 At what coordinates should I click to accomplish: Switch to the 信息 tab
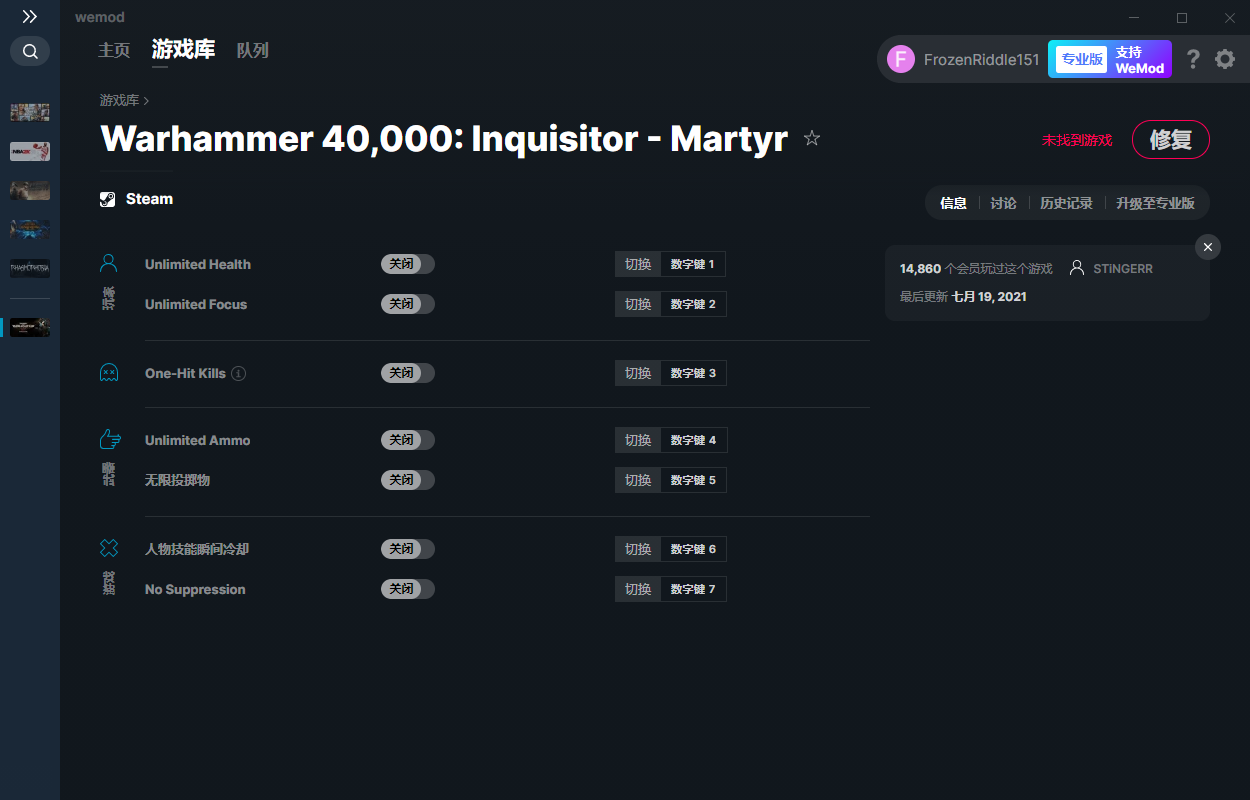click(953, 203)
